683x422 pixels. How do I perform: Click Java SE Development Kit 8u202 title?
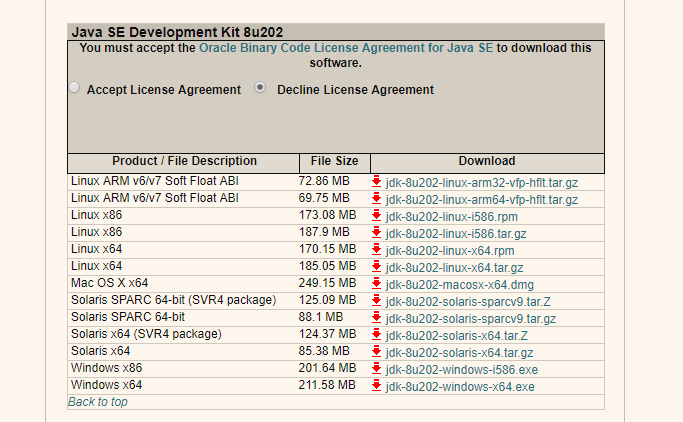pos(177,32)
